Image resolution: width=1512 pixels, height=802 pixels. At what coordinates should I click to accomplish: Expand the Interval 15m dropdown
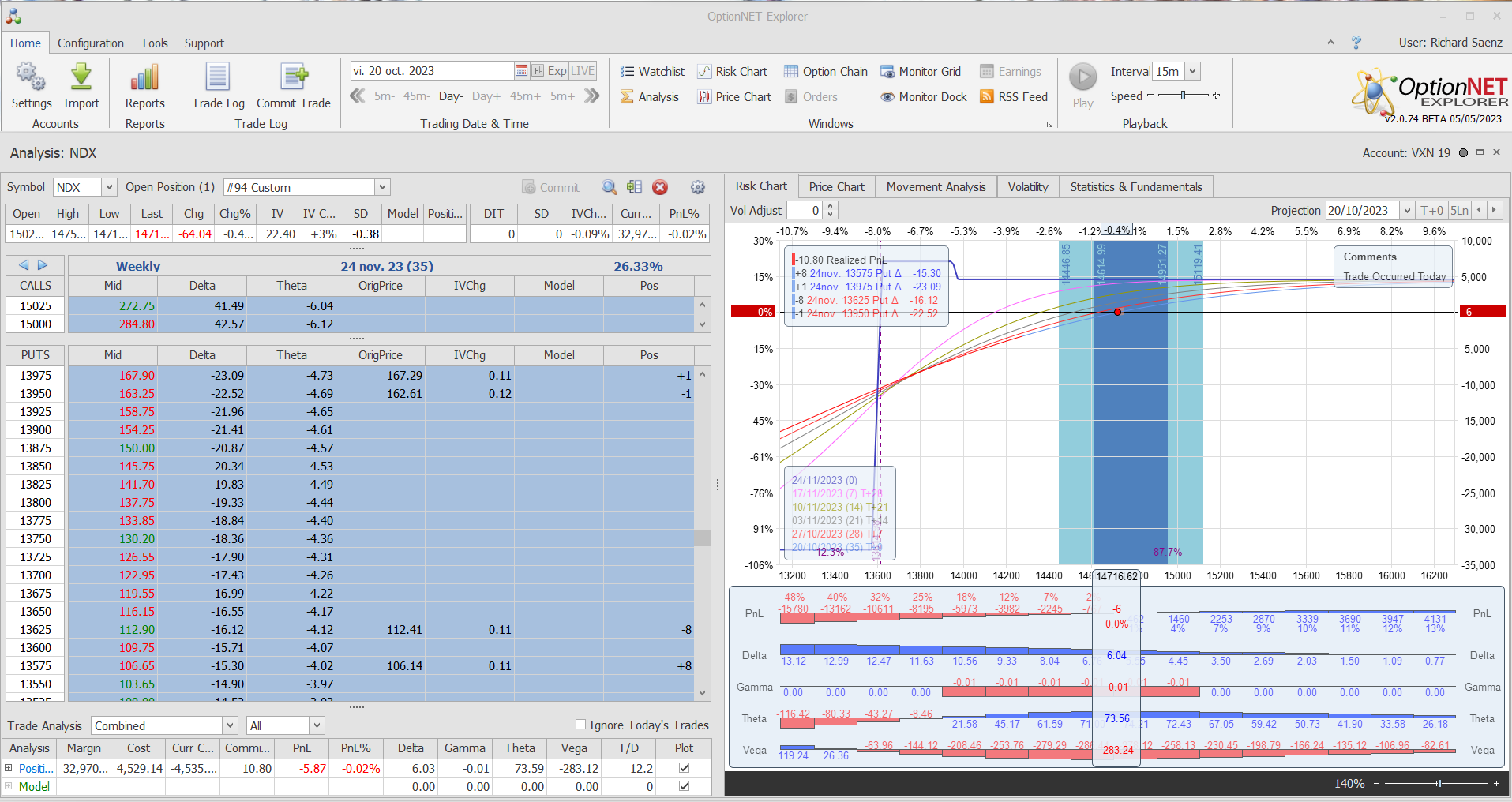1192,71
